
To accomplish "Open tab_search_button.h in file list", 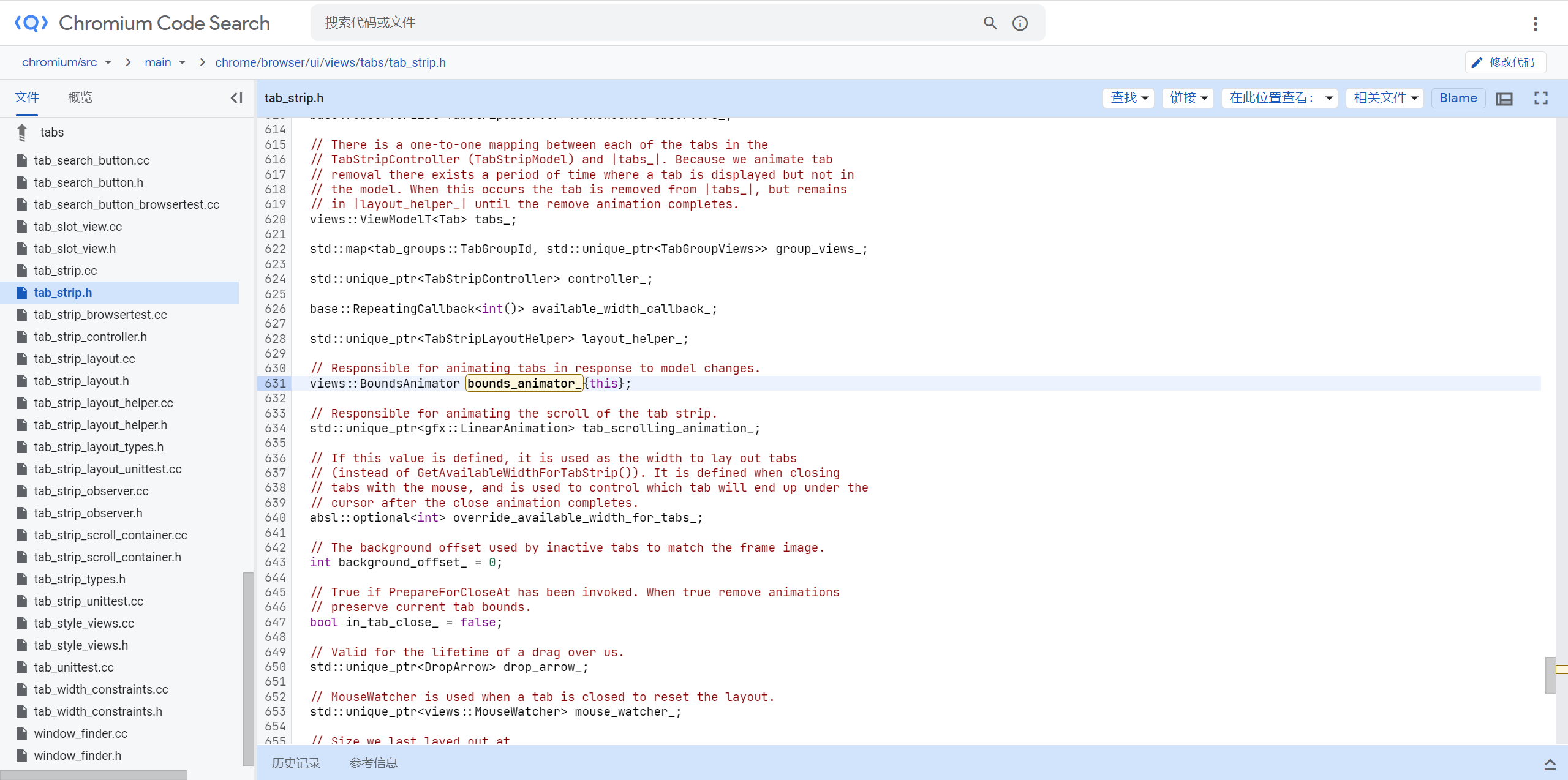I will point(88,182).
